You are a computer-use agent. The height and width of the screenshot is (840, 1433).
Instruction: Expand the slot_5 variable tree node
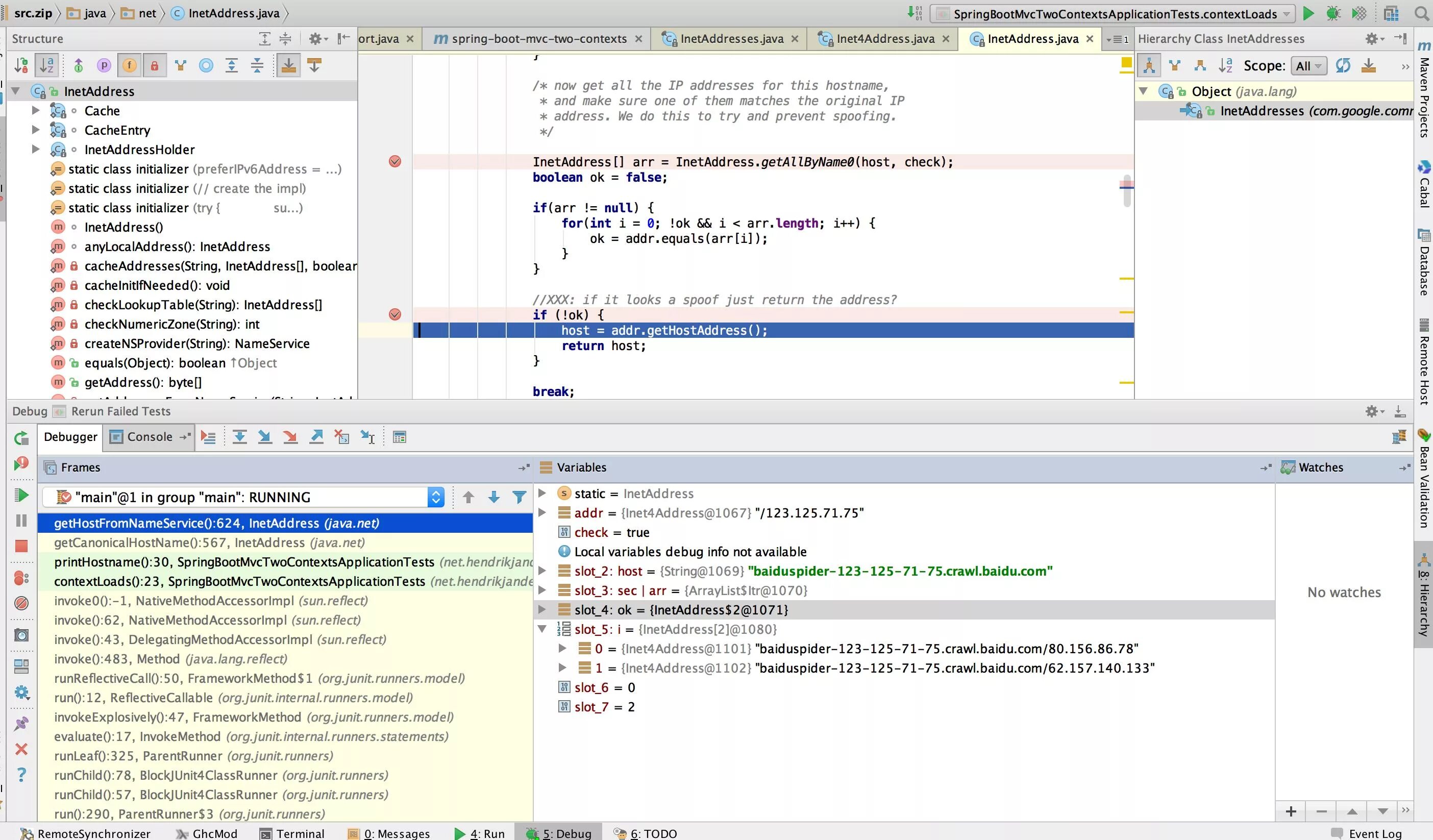[x=542, y=629]
